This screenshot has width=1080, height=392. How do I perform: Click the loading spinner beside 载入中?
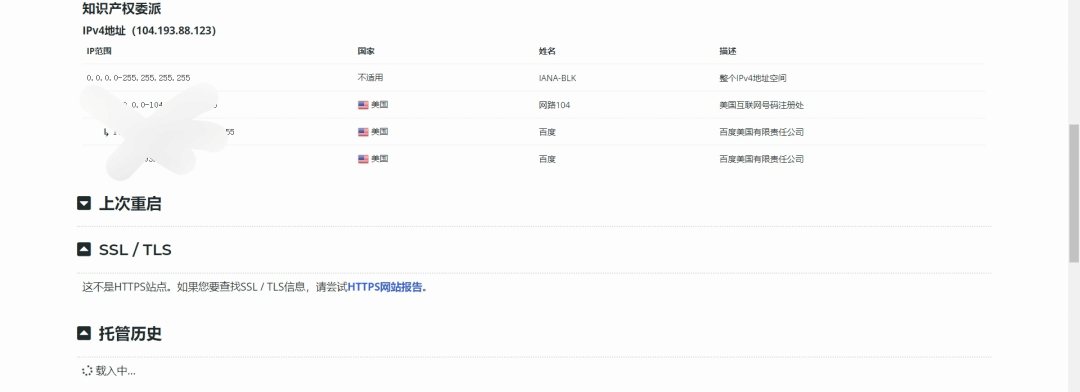(x=87, y=371)
